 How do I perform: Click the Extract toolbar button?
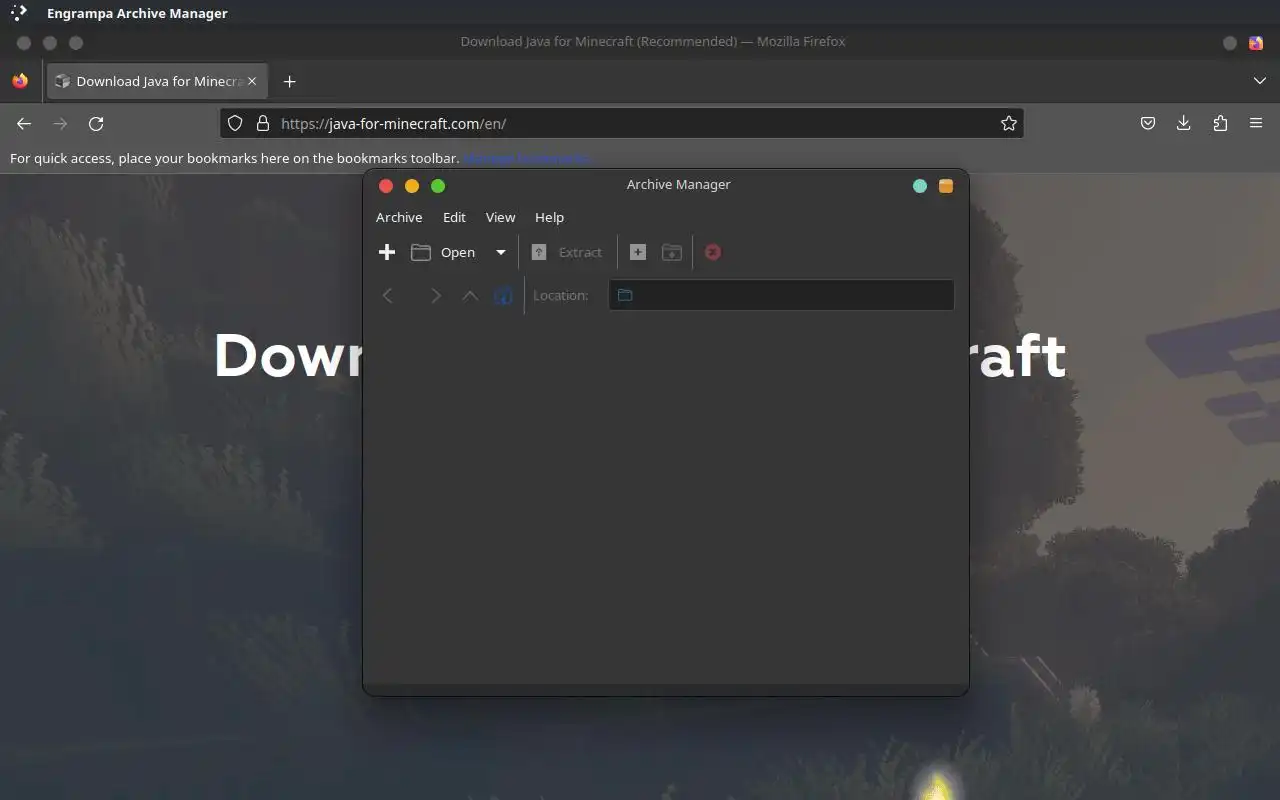coord(567,252)
